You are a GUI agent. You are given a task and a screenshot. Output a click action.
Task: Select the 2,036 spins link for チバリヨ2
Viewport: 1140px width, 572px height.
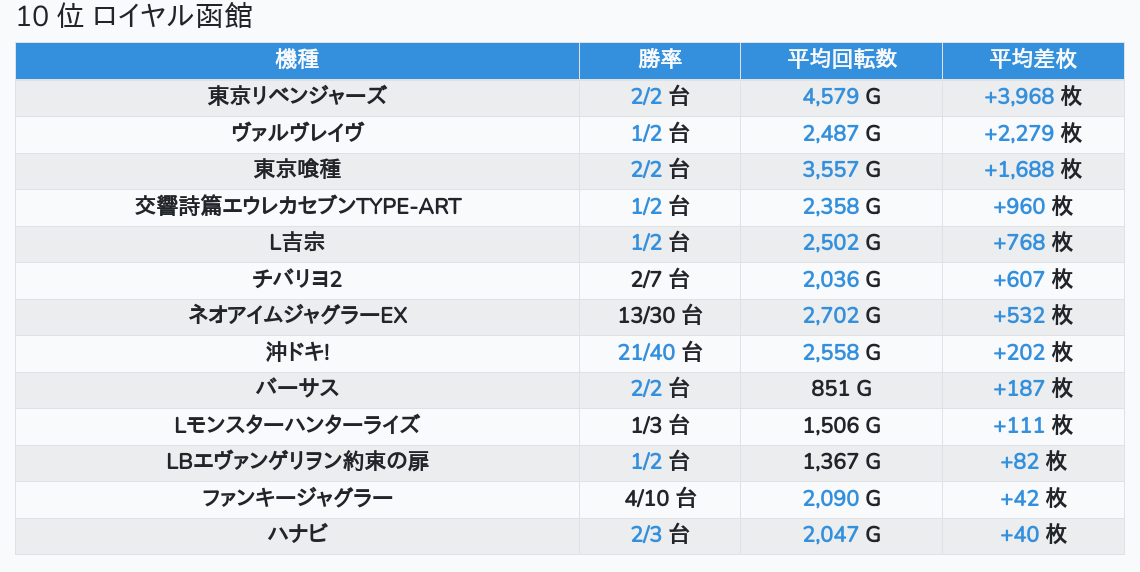click(830, 279)
